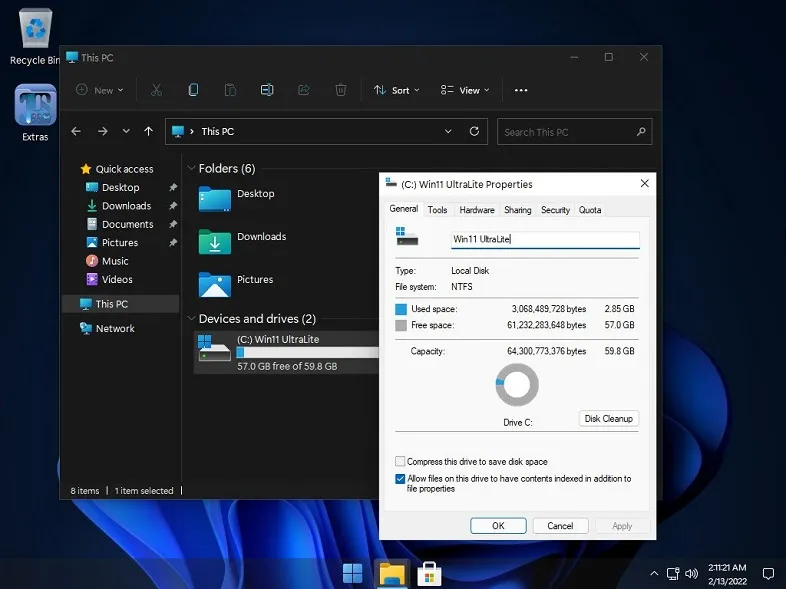Click the drive usage donut chart
Image resolution: width=786 pixels, height=589 pixels.
pyautogui.click(x=517, y=384)
